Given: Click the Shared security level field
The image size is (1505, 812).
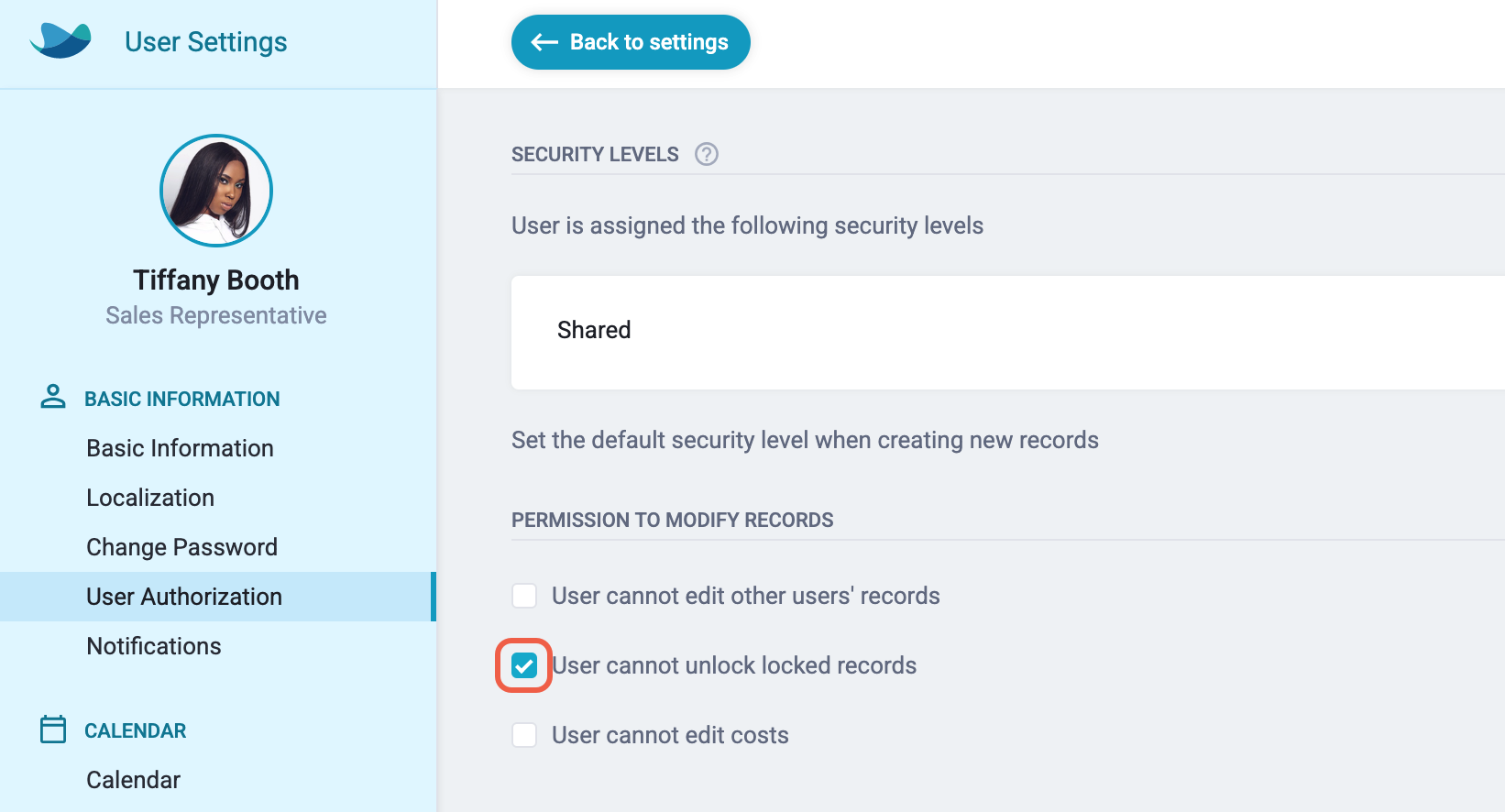Looking at the screenshot, I should (1008, 333).
